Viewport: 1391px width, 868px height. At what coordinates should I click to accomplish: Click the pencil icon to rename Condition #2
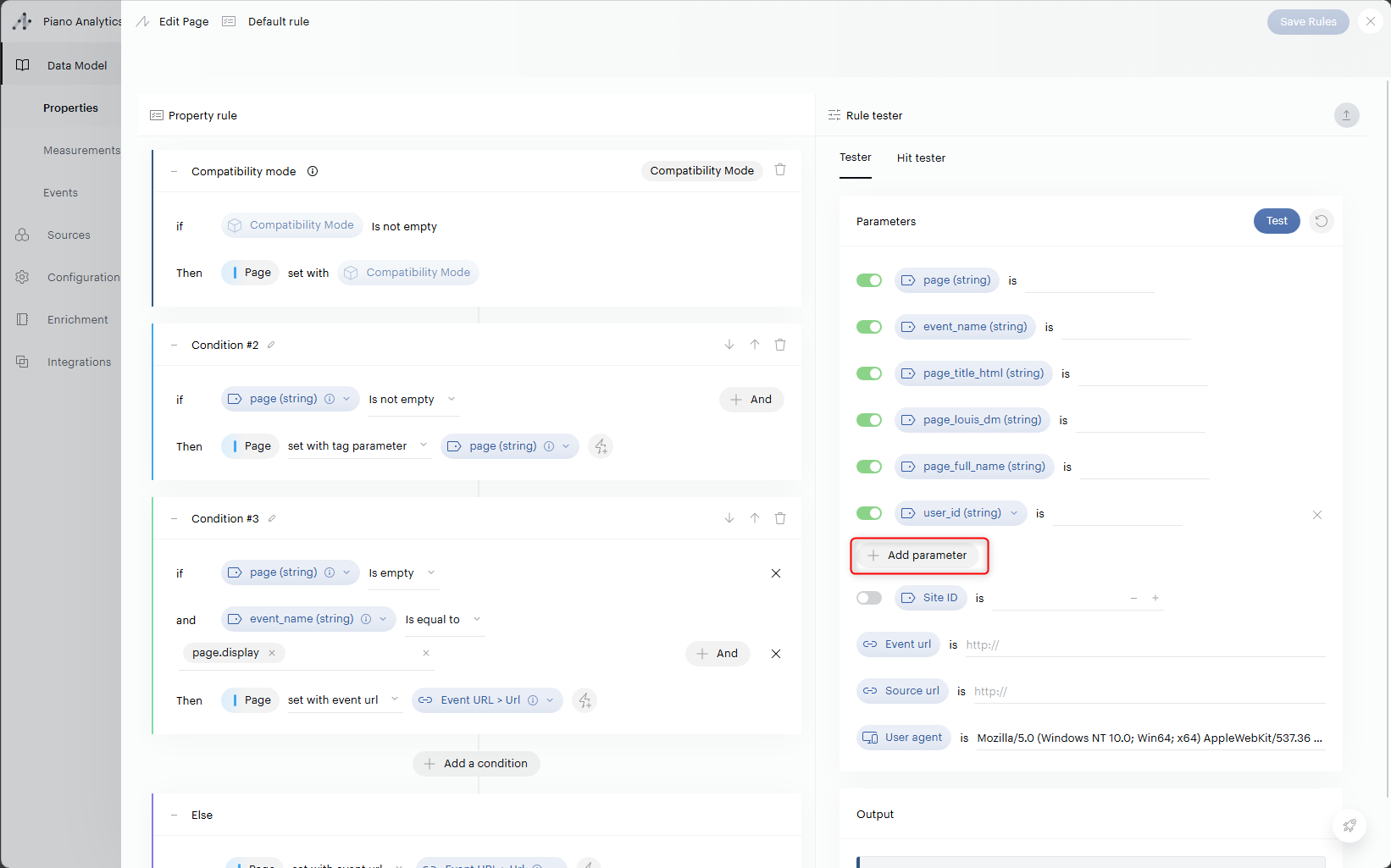pyautogui.click(x=271, y=345)
